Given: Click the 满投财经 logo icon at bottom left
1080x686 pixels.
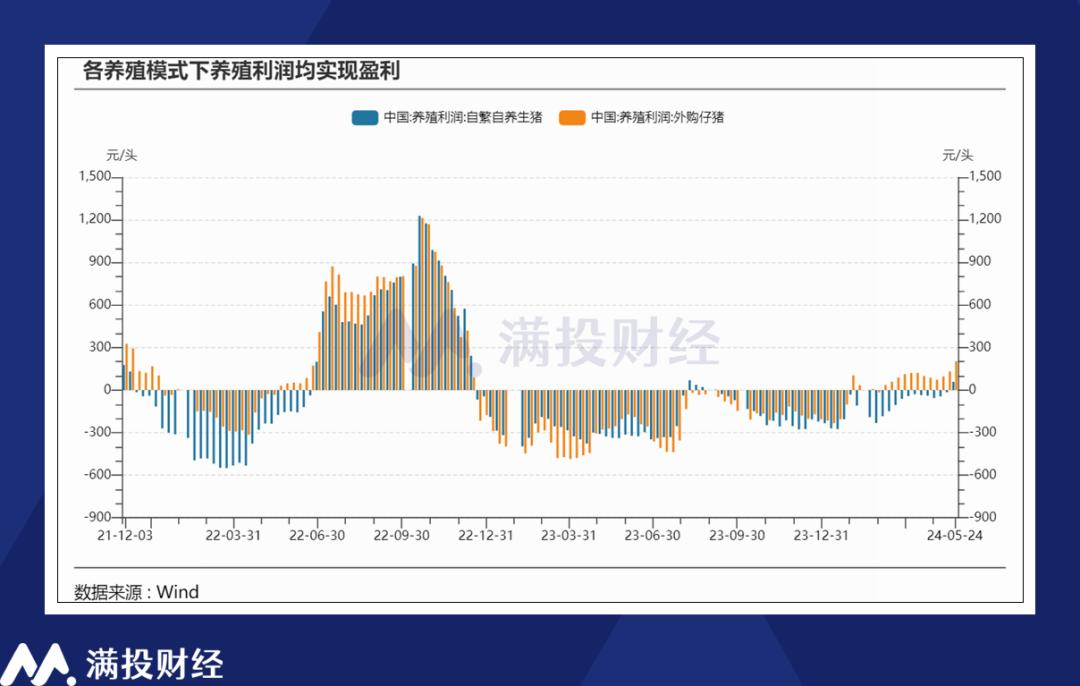Looking at the screenshot, I should (37, 664).
